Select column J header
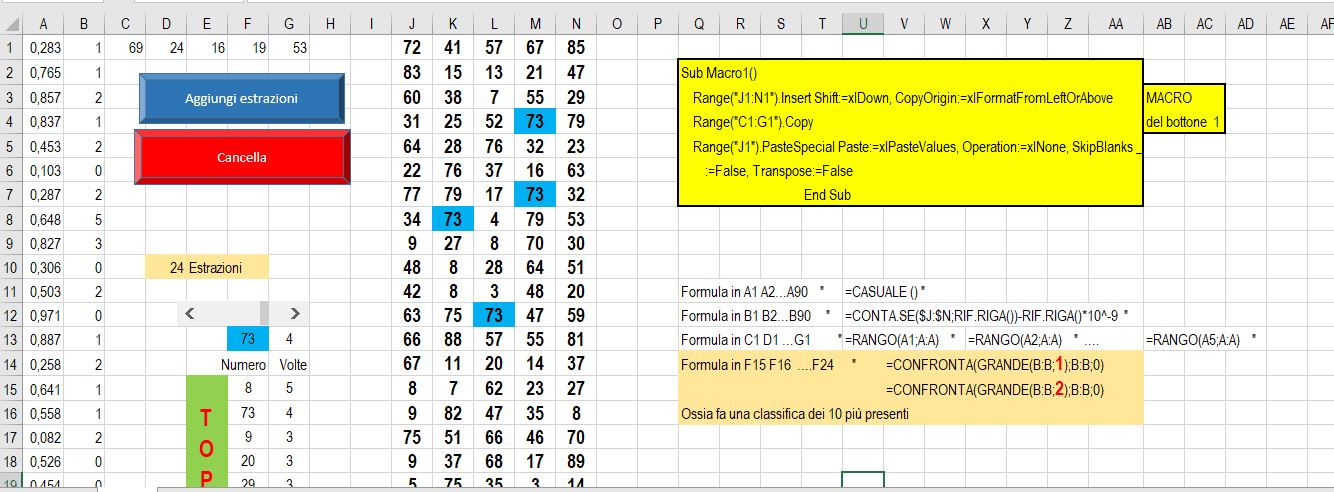Image resolution: width=1334 pixels, height=492 pixels. pyautogui.click(x=412, y=24)
